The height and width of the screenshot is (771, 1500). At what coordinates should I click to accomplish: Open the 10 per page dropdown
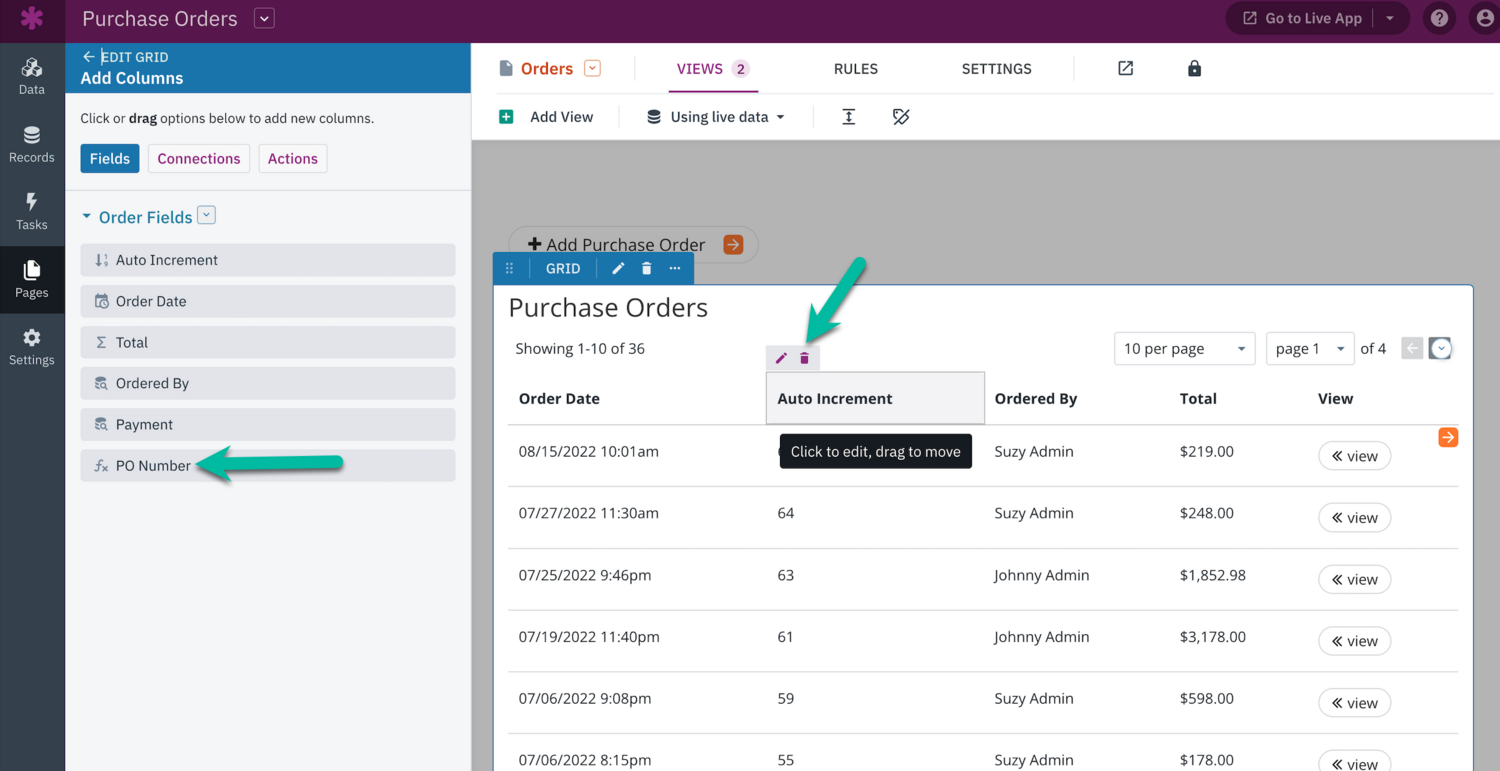point(1184,349)
